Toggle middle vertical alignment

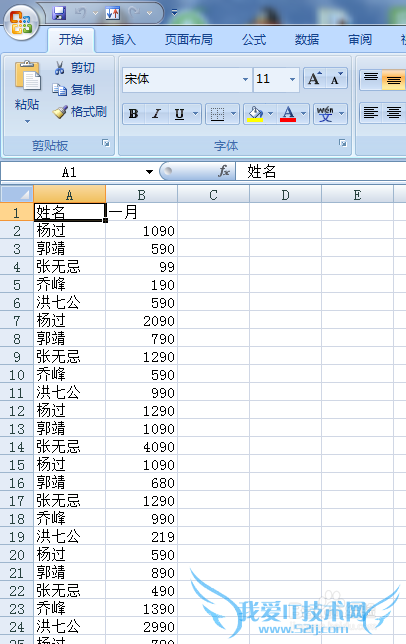pos(393,79)
